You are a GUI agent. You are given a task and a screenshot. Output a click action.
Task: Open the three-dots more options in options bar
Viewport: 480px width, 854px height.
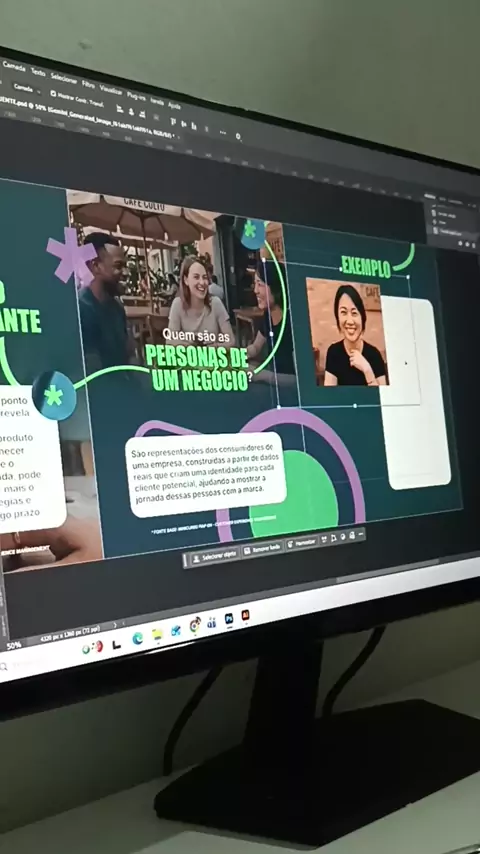222,132
